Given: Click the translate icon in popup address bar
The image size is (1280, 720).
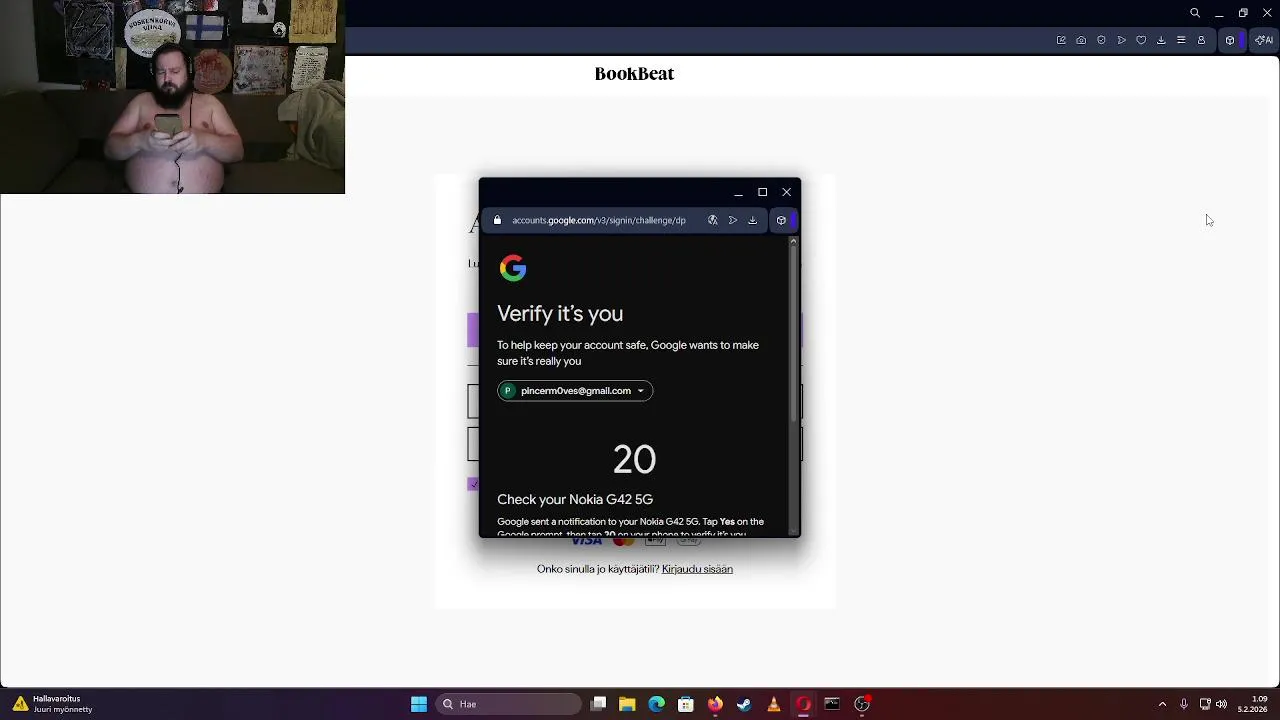Looking at the screenshot, I should click(x=712, y=220).
